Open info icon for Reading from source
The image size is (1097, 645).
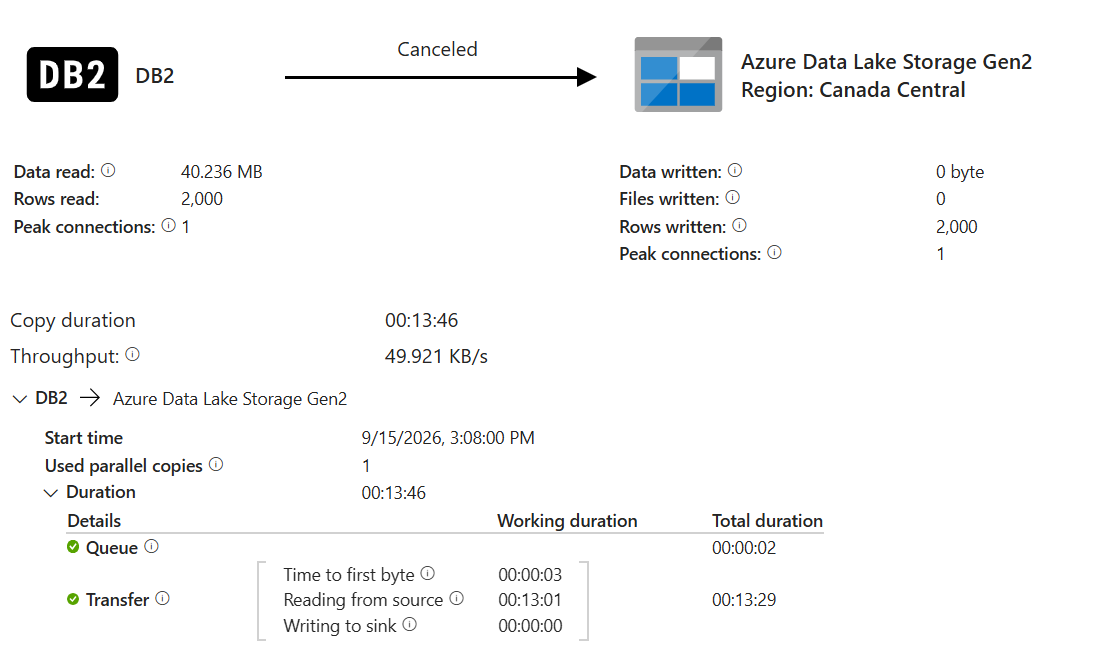tap(457, 598)
